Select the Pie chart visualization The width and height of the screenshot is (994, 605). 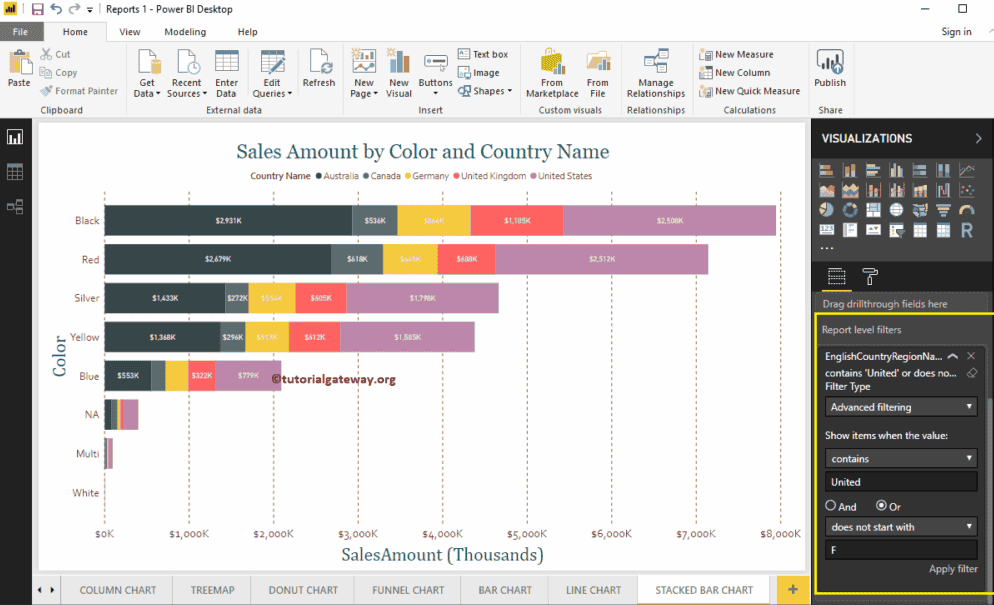click(x=826, y=209)
